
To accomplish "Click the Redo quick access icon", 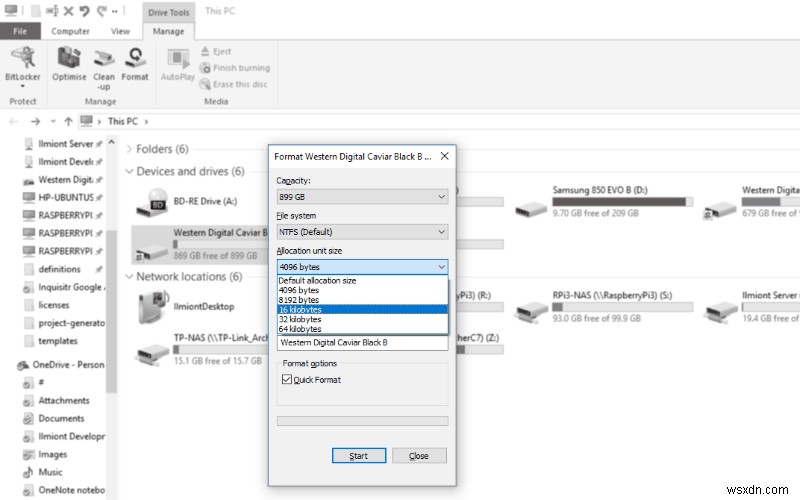I will click(x=102, y=11).
